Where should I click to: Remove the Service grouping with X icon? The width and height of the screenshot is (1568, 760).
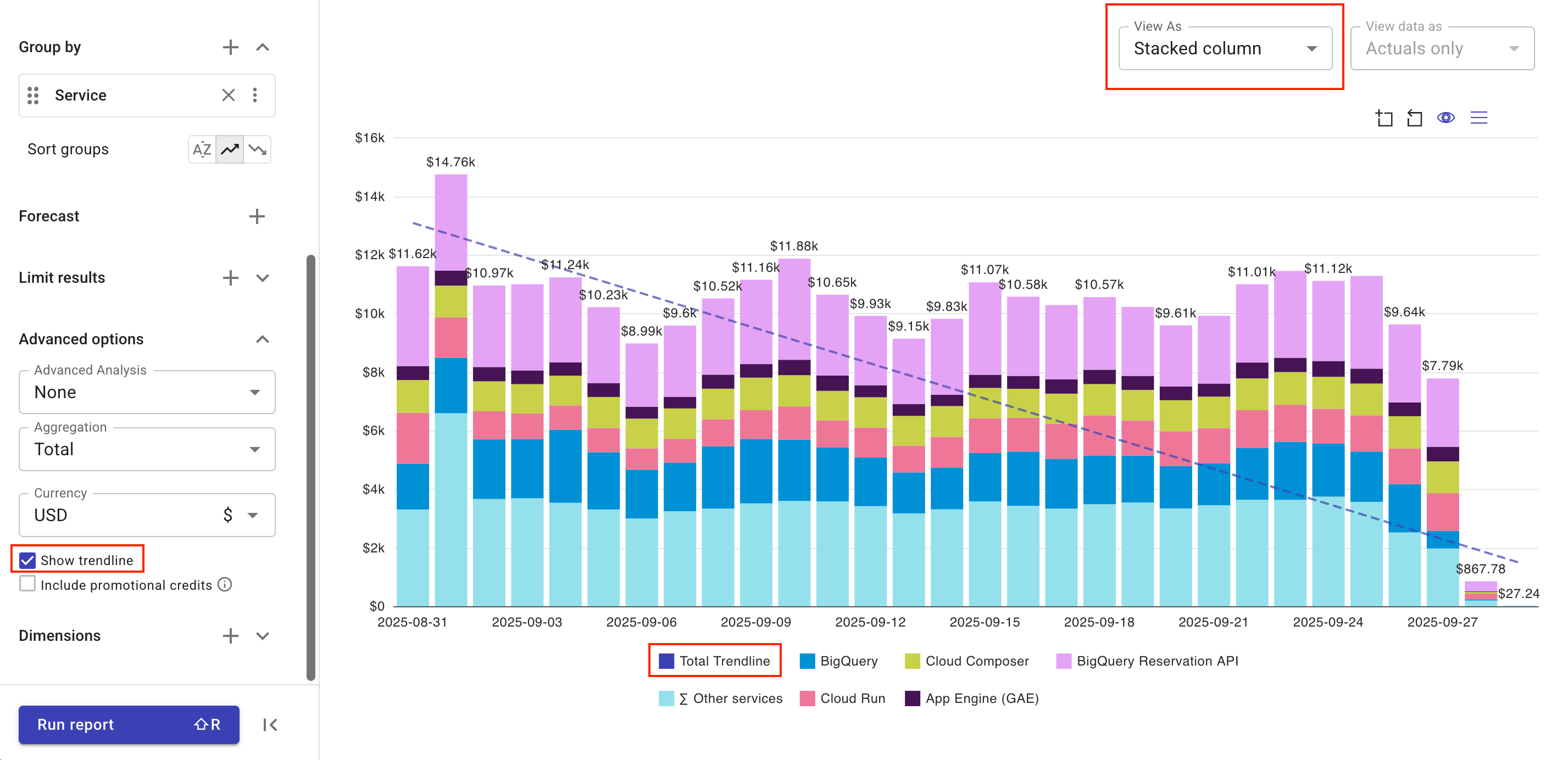[x=228, y=95]
